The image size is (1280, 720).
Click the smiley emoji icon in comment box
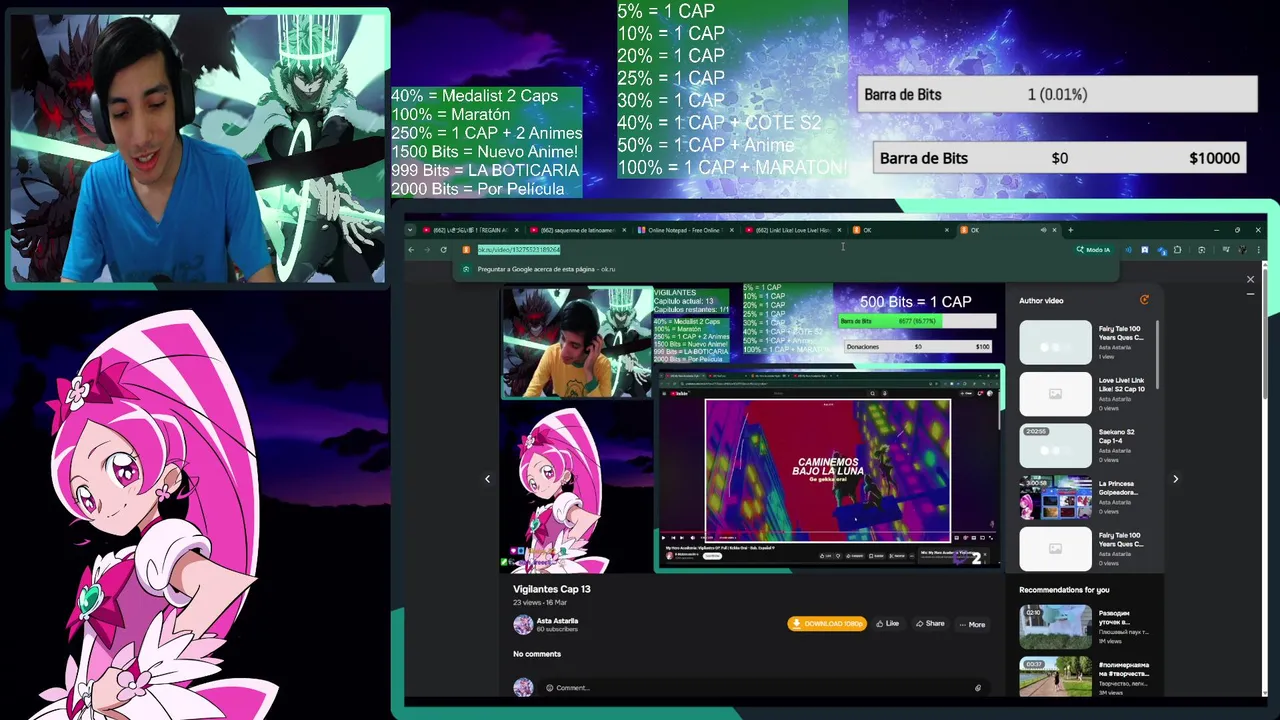pos(549,688)
